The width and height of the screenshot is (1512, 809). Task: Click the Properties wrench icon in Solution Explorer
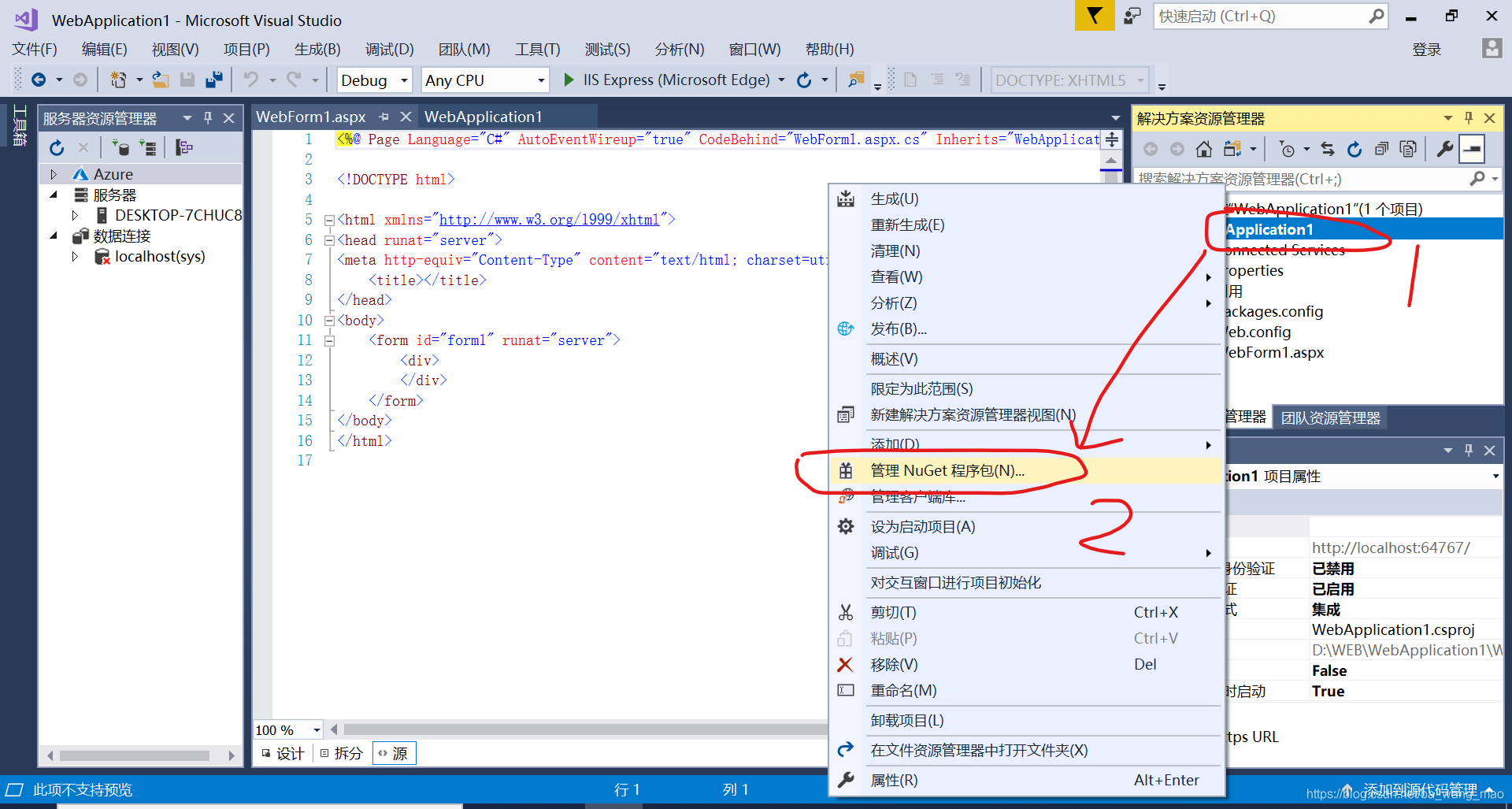(x=1444, y=149)
